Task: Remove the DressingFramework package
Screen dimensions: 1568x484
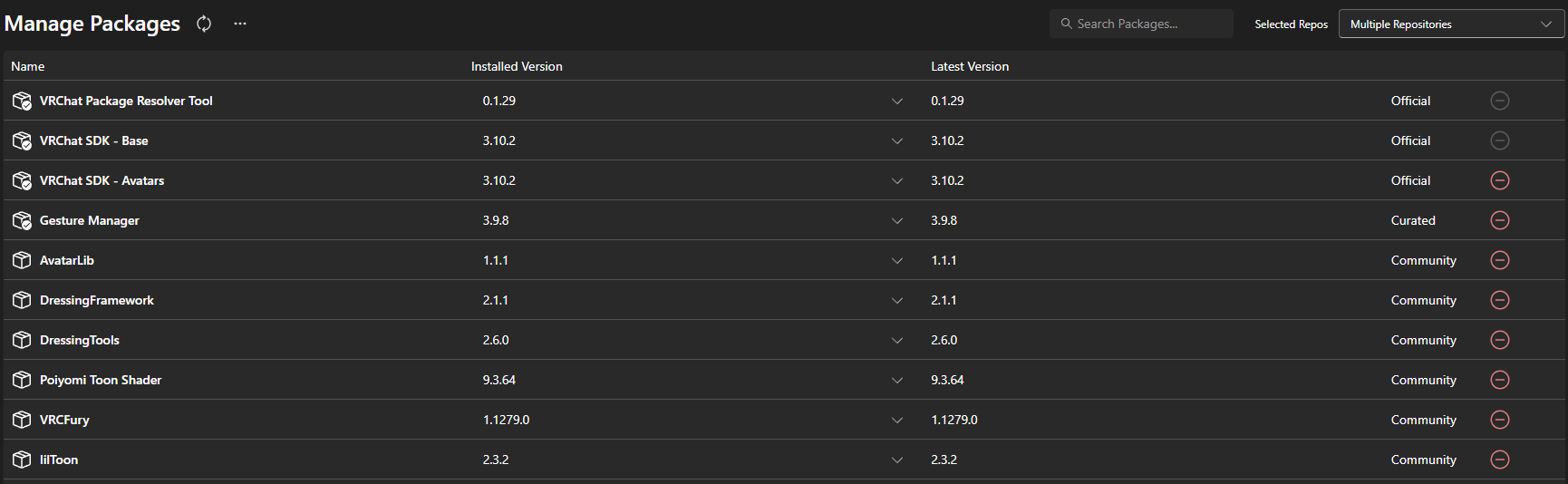Action: point(1500,300)
